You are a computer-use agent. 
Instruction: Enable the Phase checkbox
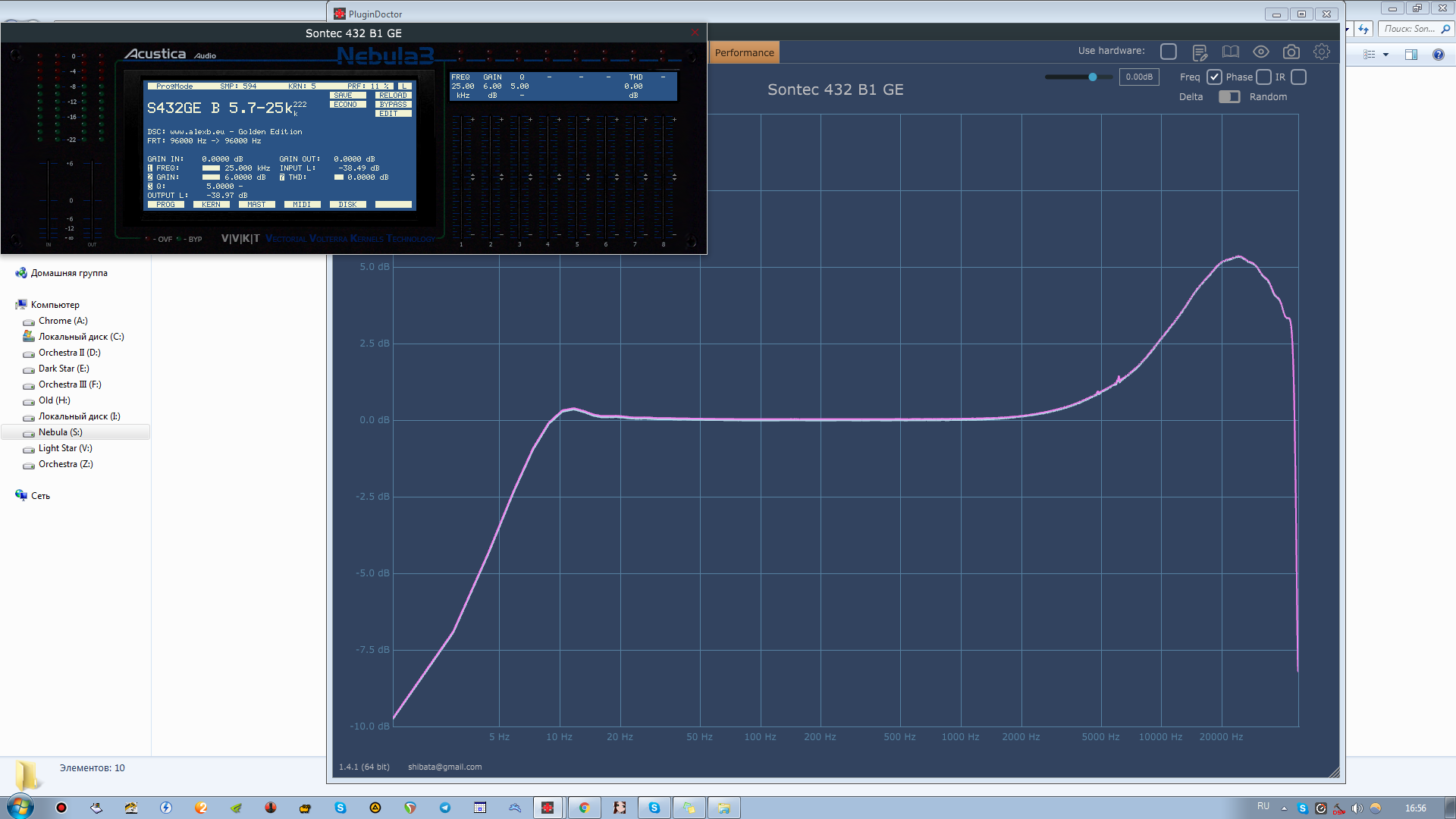coord(1263,77)
